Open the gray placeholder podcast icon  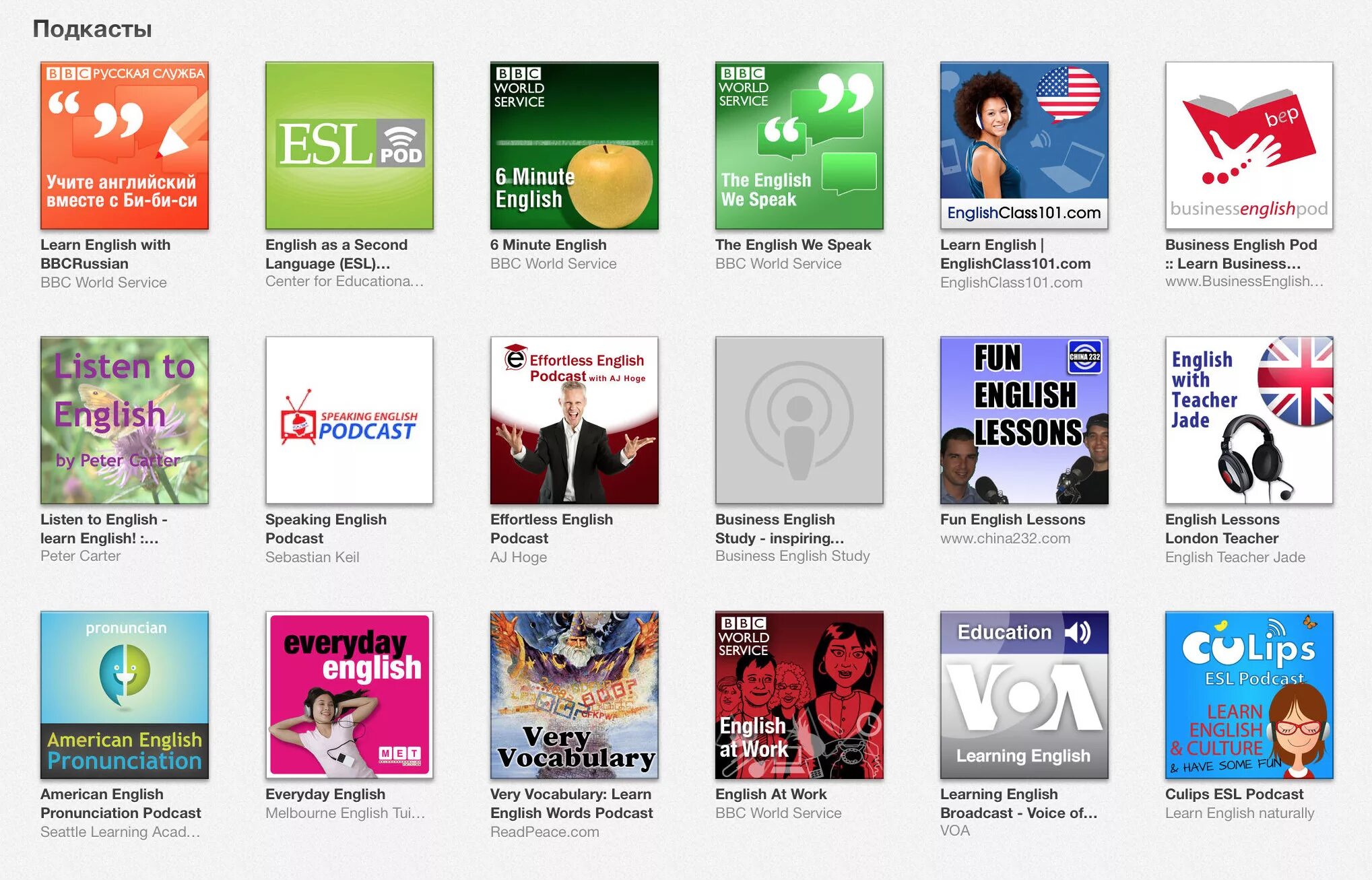[799, 420]
